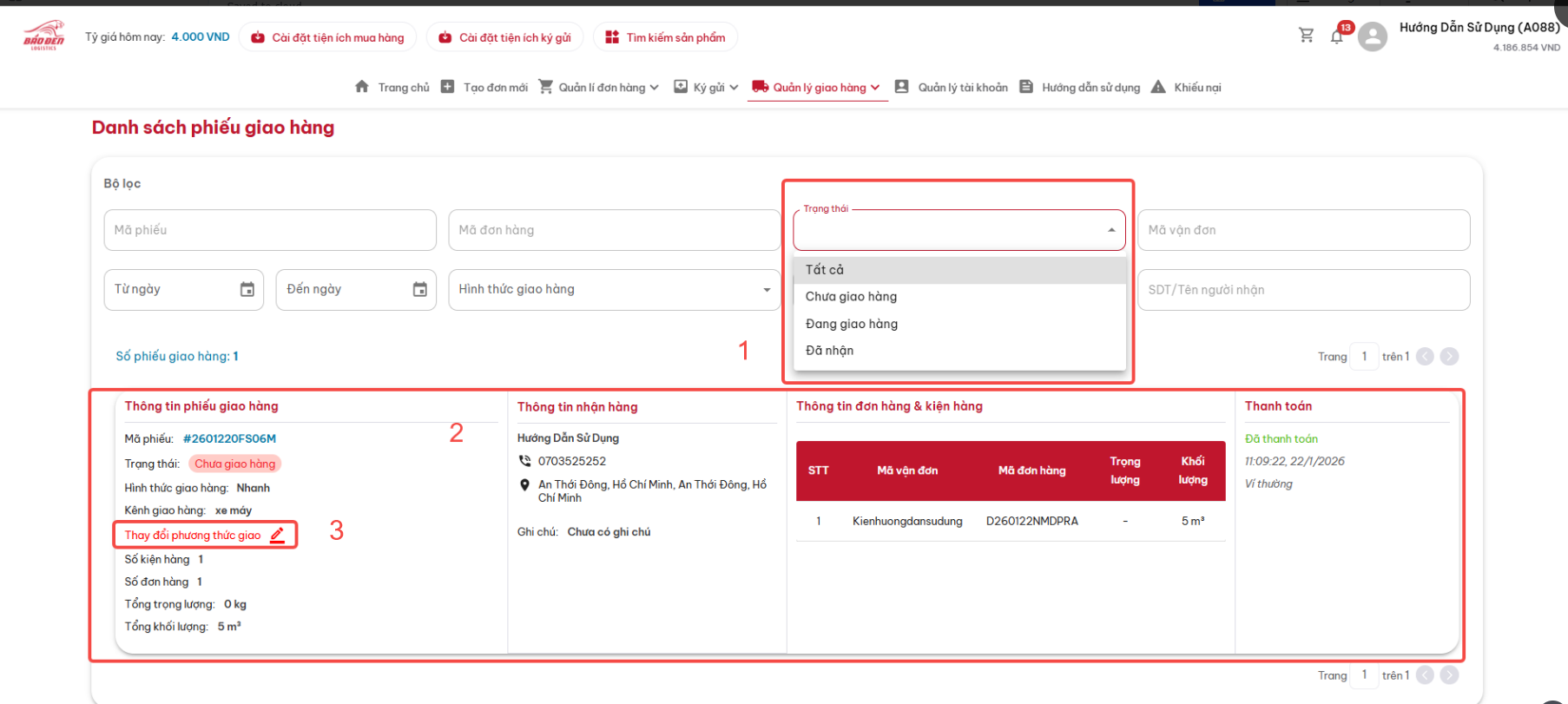Click pencil icon beside Thay đổi phương thức giao
The width and height of the screenshot is (1568, 704).
(x=277, y=535)
